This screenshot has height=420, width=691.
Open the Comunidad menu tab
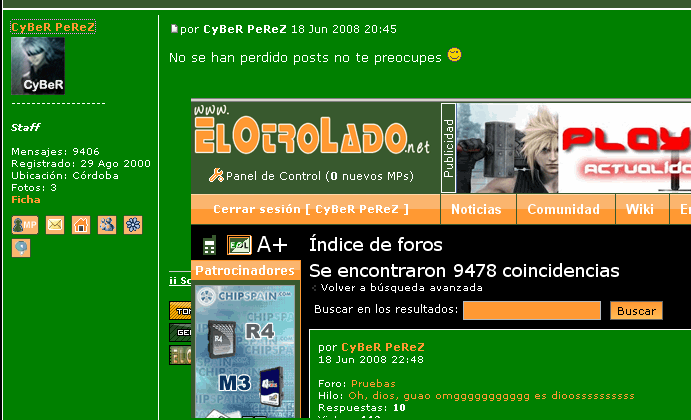pyautogui.click(x=564, y=209)
